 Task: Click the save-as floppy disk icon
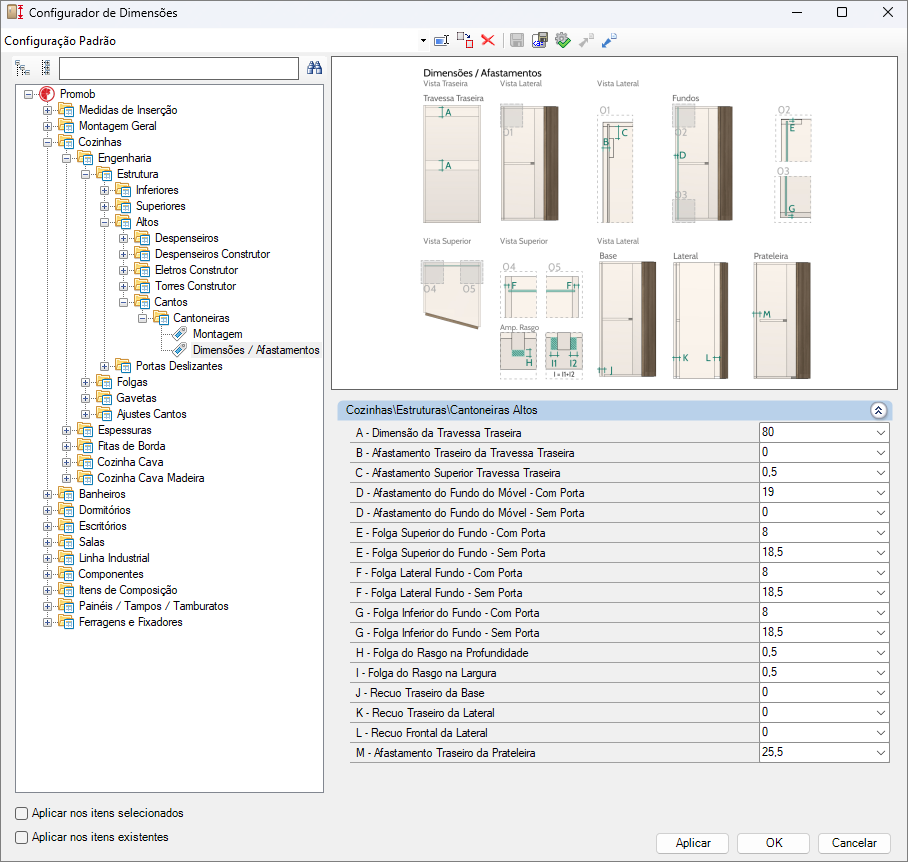click(540, 40)
